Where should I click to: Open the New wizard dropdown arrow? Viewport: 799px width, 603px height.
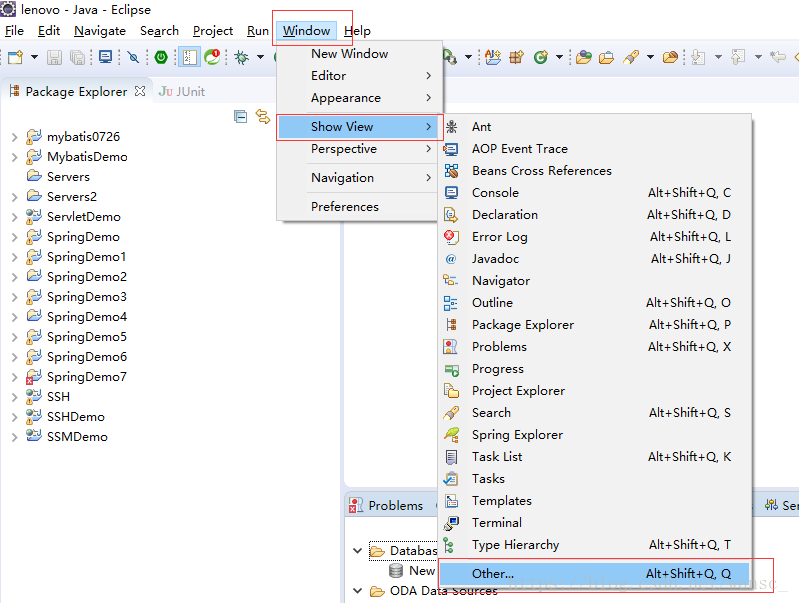pos(35,57)
